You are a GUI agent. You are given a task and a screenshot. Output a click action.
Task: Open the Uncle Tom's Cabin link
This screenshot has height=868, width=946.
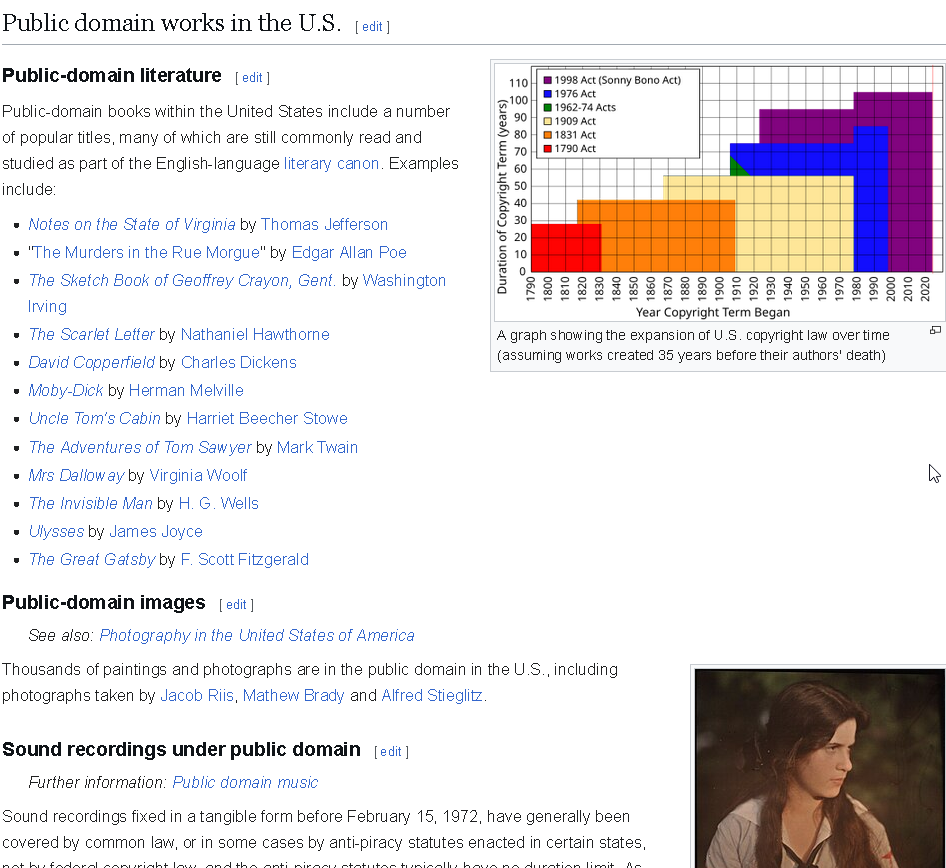click(x=95, y=419)
